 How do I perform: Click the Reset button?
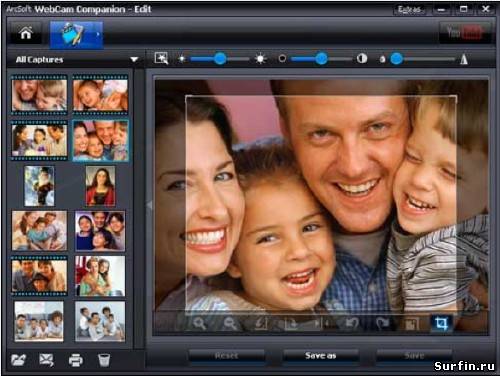(x=227, y=356)
